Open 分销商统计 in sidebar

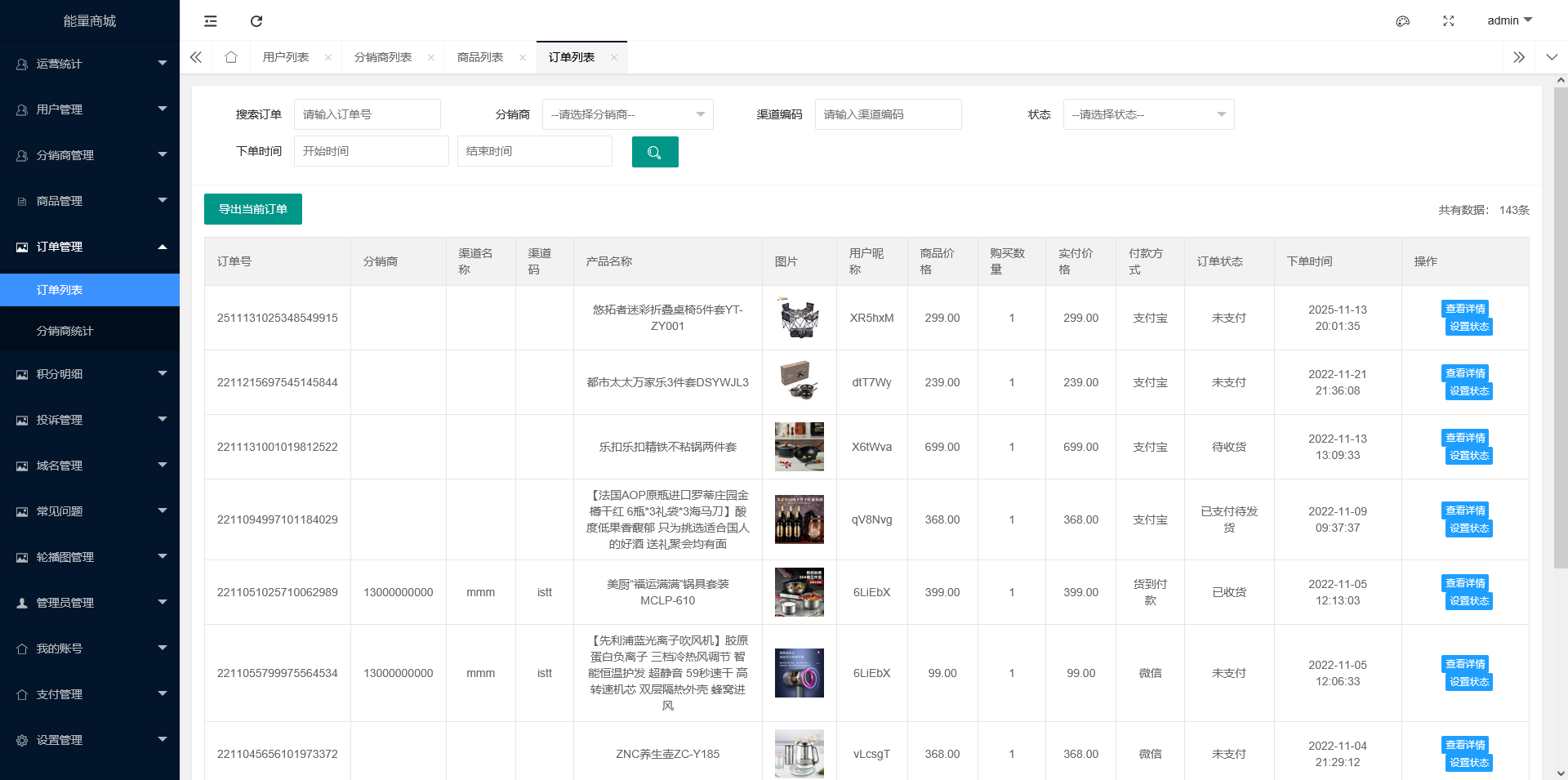tap(90, 331)
